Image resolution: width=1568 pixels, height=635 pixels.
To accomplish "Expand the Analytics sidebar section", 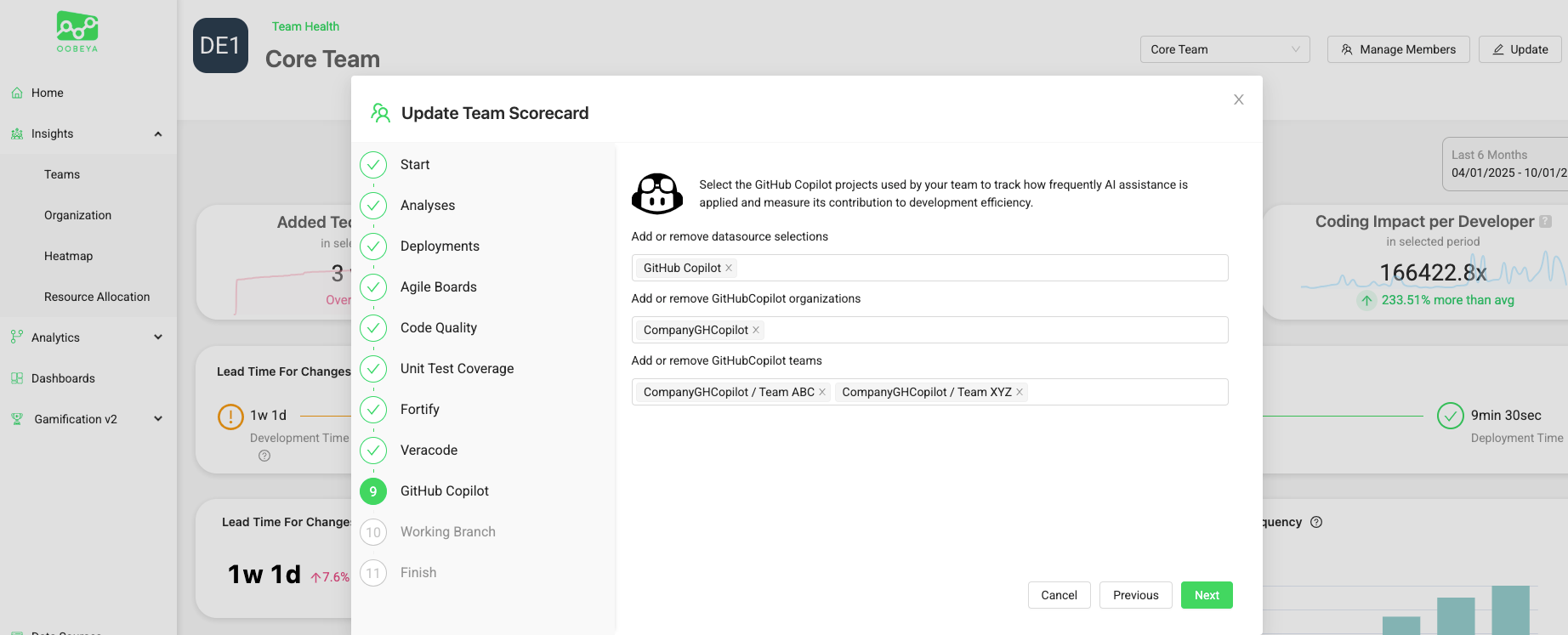I will pos(158,337).
